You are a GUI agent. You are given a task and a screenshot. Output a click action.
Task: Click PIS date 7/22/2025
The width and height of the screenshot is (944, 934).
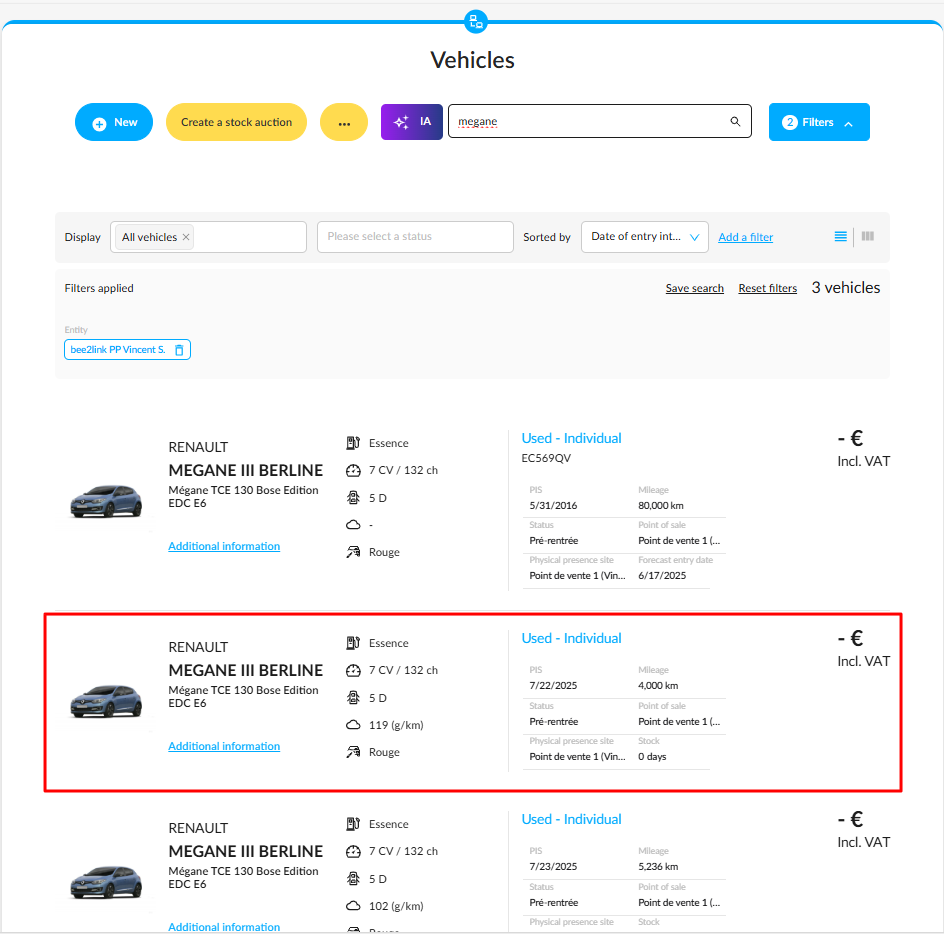point(553,686)
